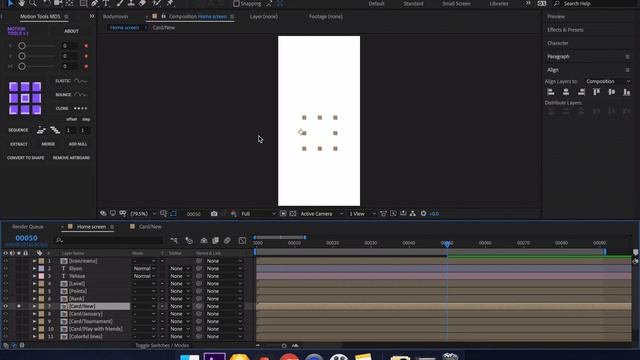Screen dimensions: 640x360
Task: Open the Normal blend mode dropdown on layer 2
Action: pyautogui.click(x=144, y=269)
